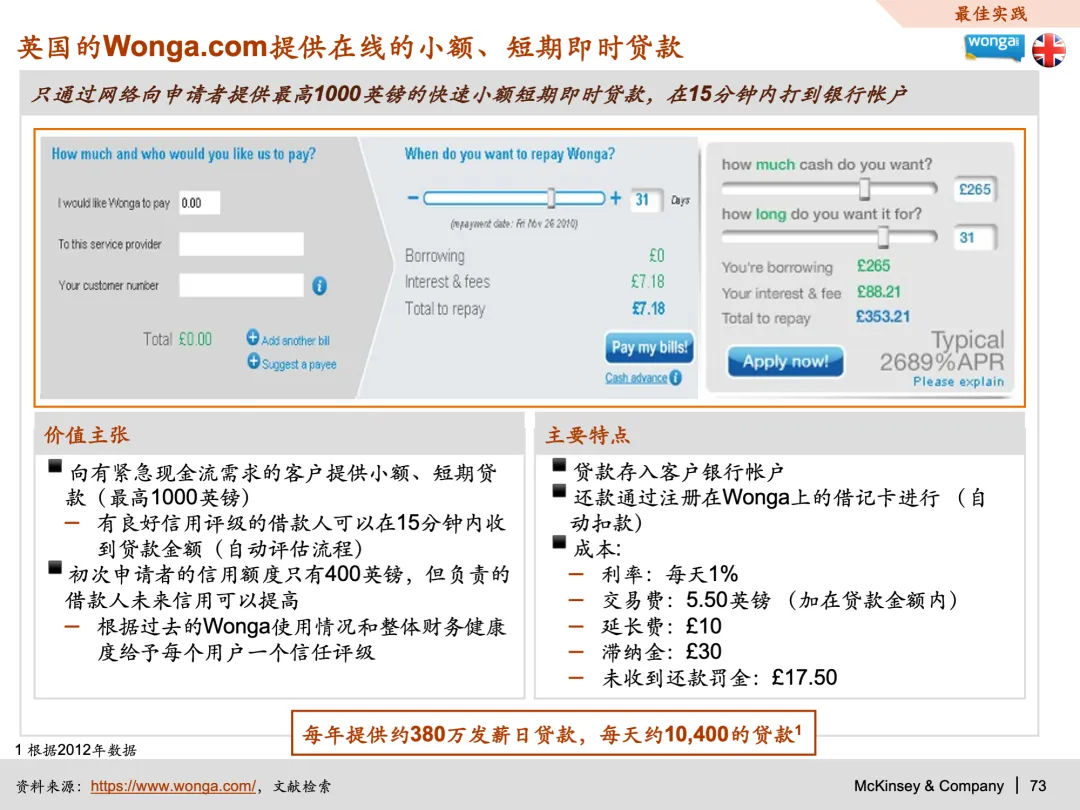
Task: Click the 31 Days value box
Action: pos(646,200)
